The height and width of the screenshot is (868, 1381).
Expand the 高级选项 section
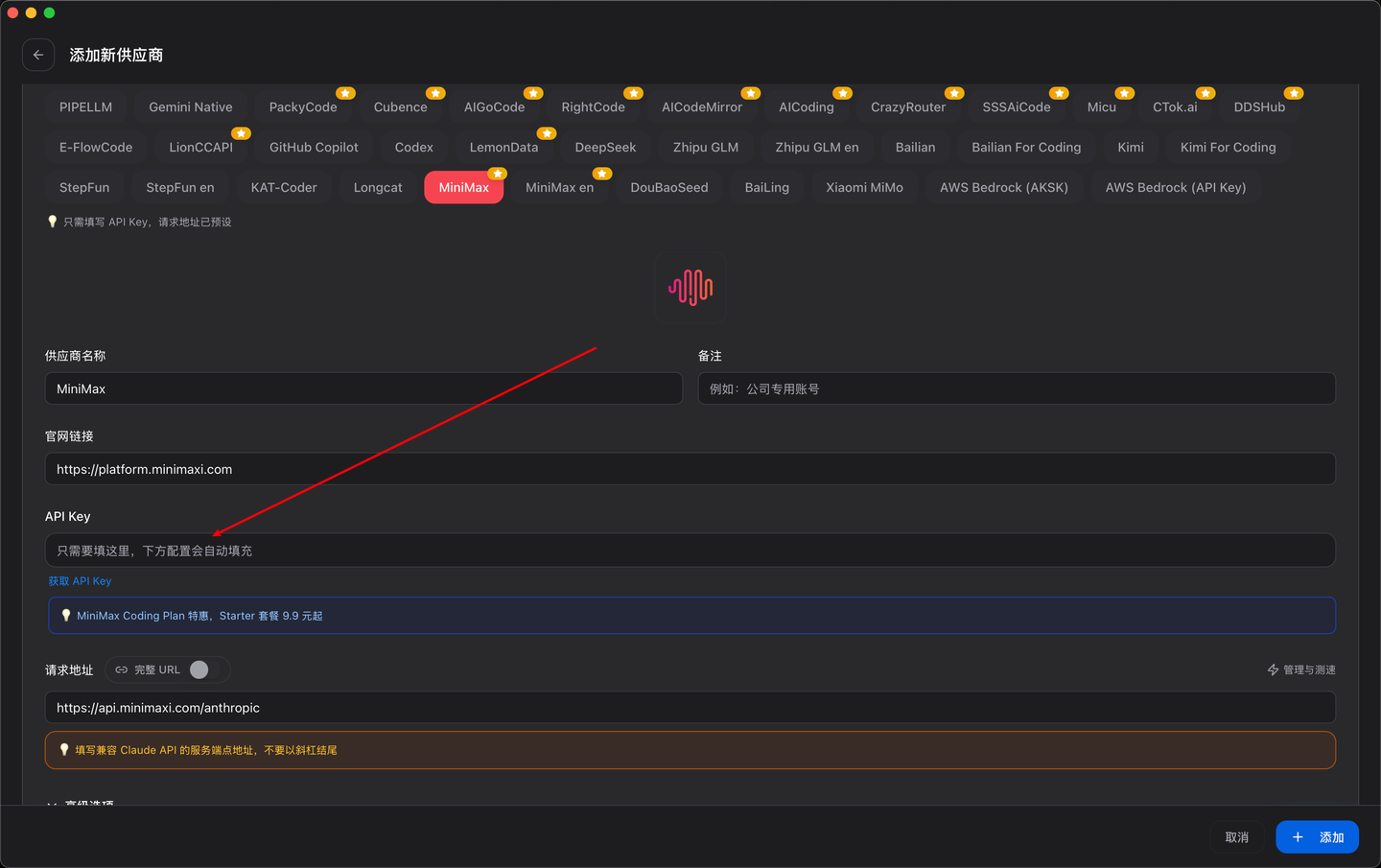(x=81, y=804)
